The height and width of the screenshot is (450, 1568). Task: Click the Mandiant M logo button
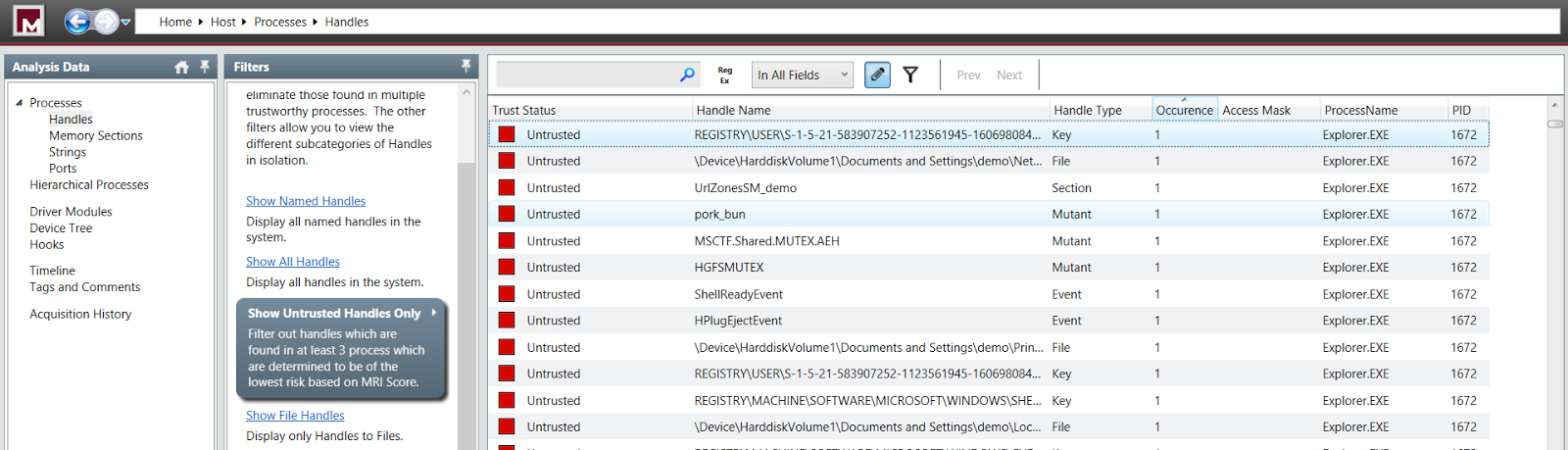(x=29, y=21)
